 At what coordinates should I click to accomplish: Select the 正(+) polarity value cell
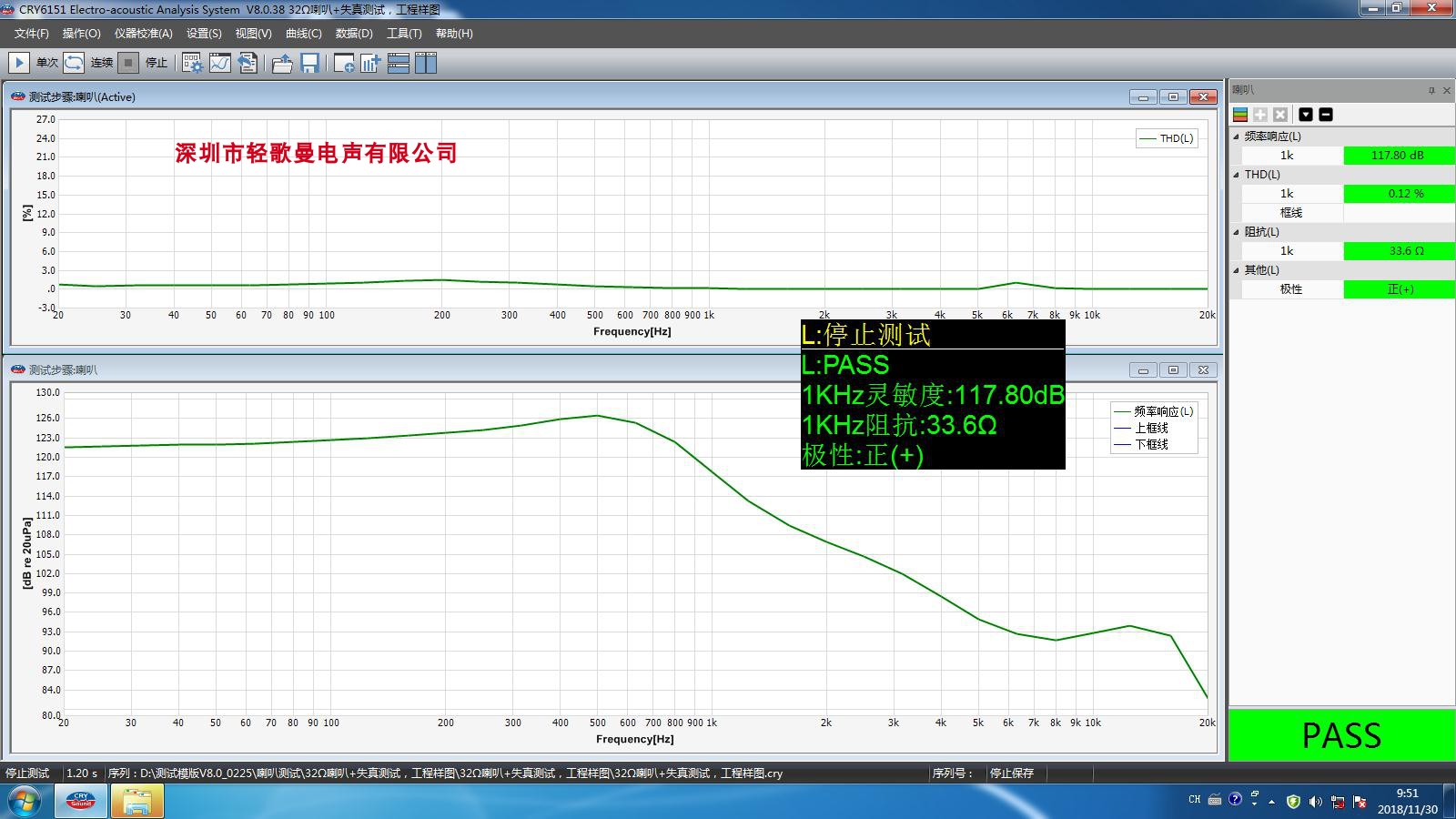[x=1399, y=289]
